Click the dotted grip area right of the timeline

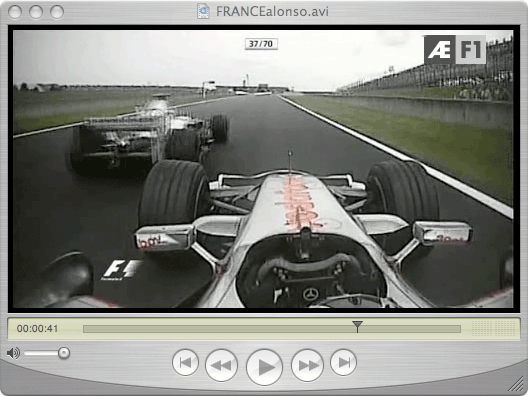point(493,328)
